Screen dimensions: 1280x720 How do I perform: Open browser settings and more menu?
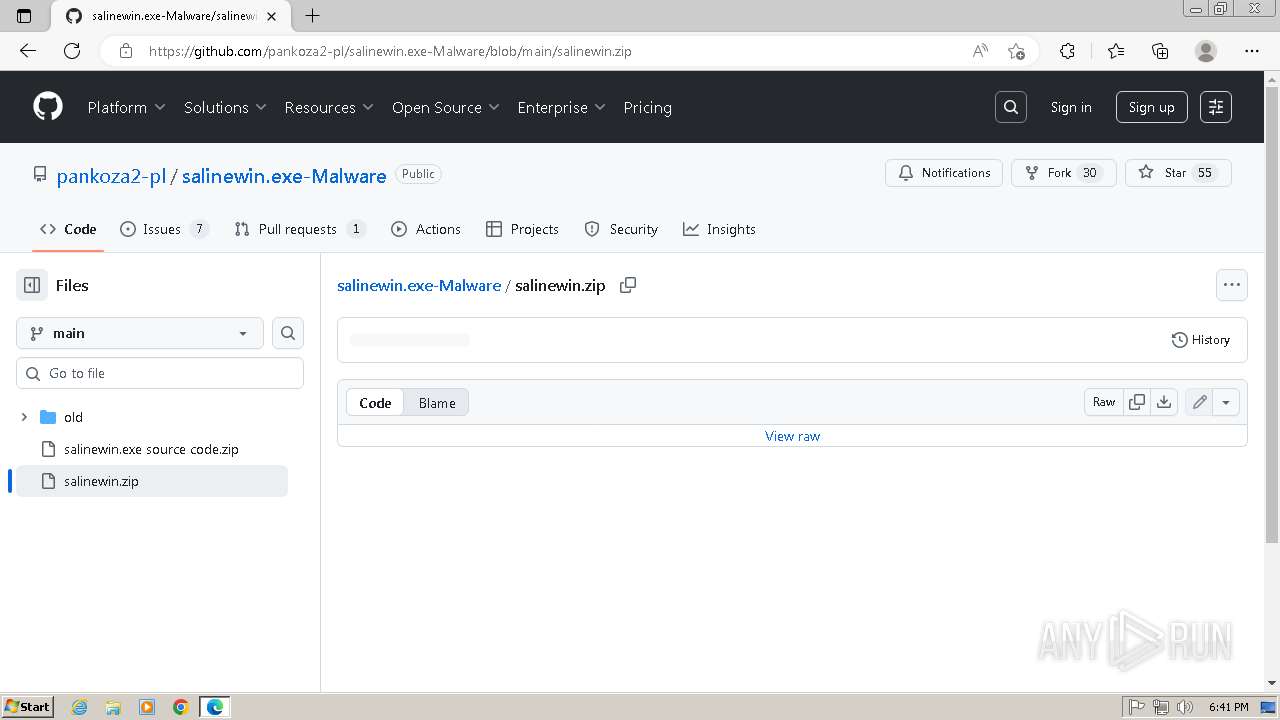[1252, 51]
